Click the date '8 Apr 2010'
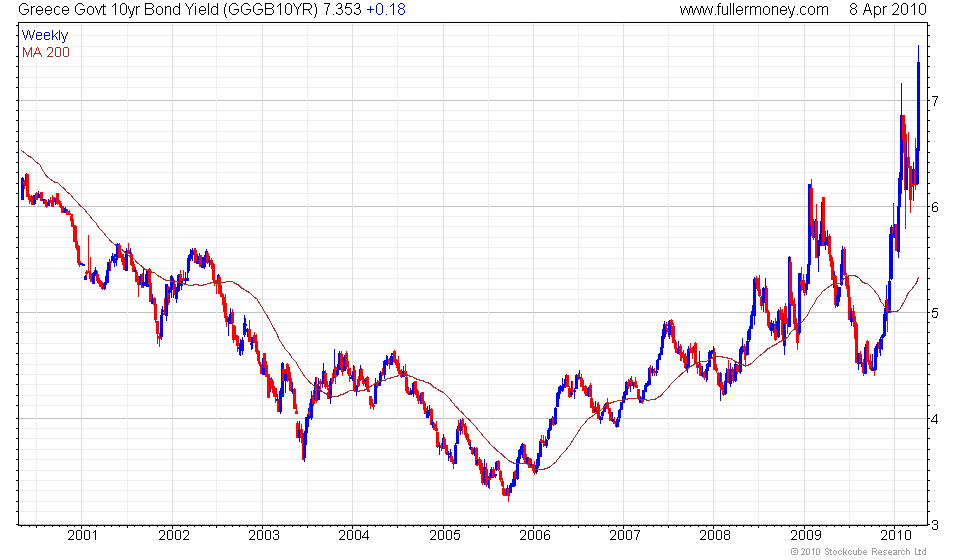980x560 pixels. [888, 10]
